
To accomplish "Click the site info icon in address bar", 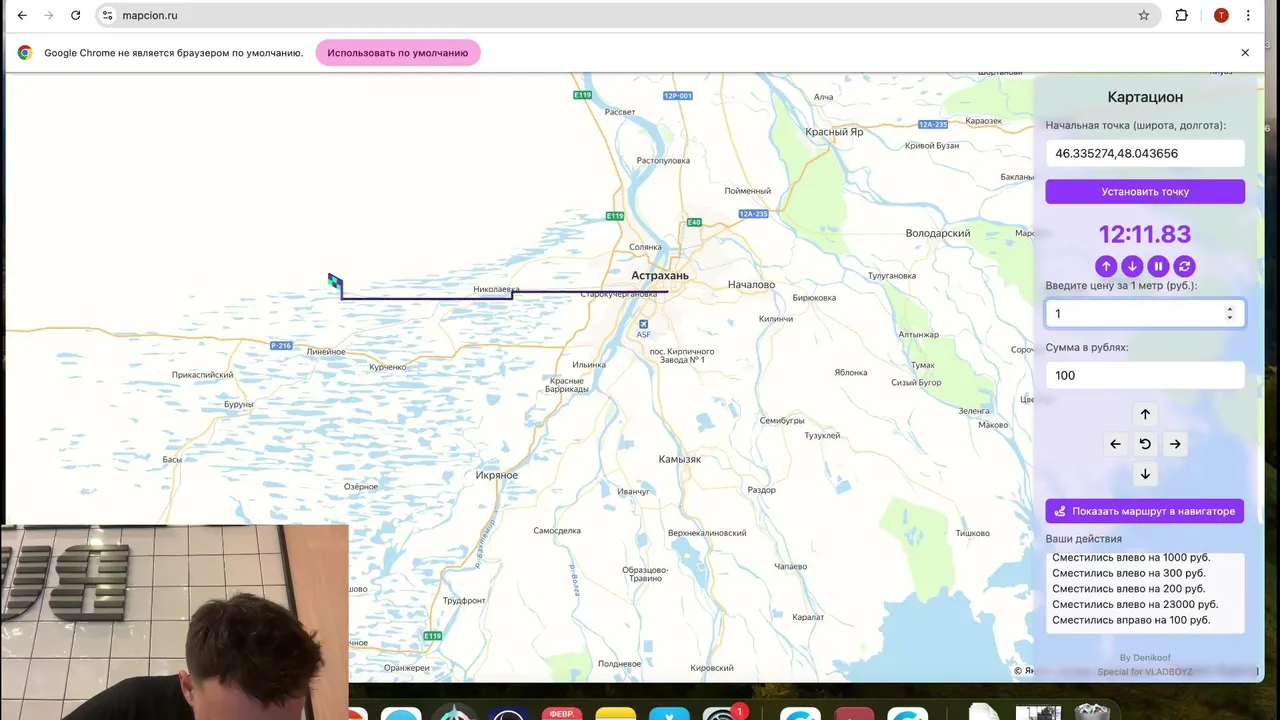I will (x=108, y=15).
